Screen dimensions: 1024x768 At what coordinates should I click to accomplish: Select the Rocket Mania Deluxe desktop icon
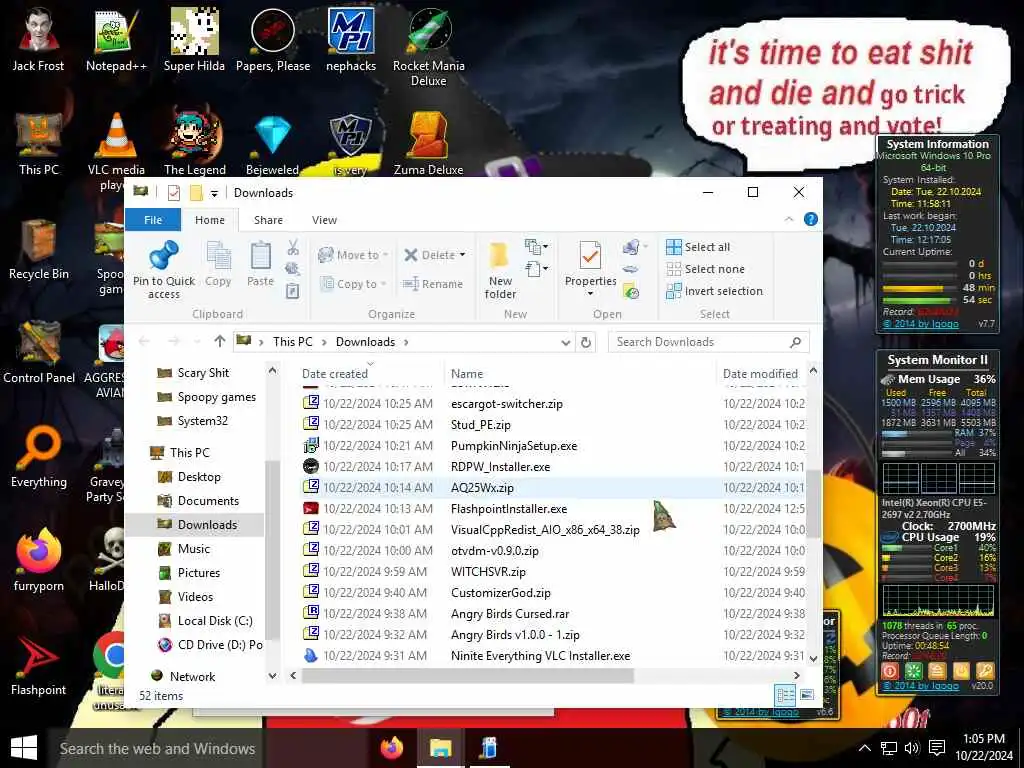[x=428, y=47]
